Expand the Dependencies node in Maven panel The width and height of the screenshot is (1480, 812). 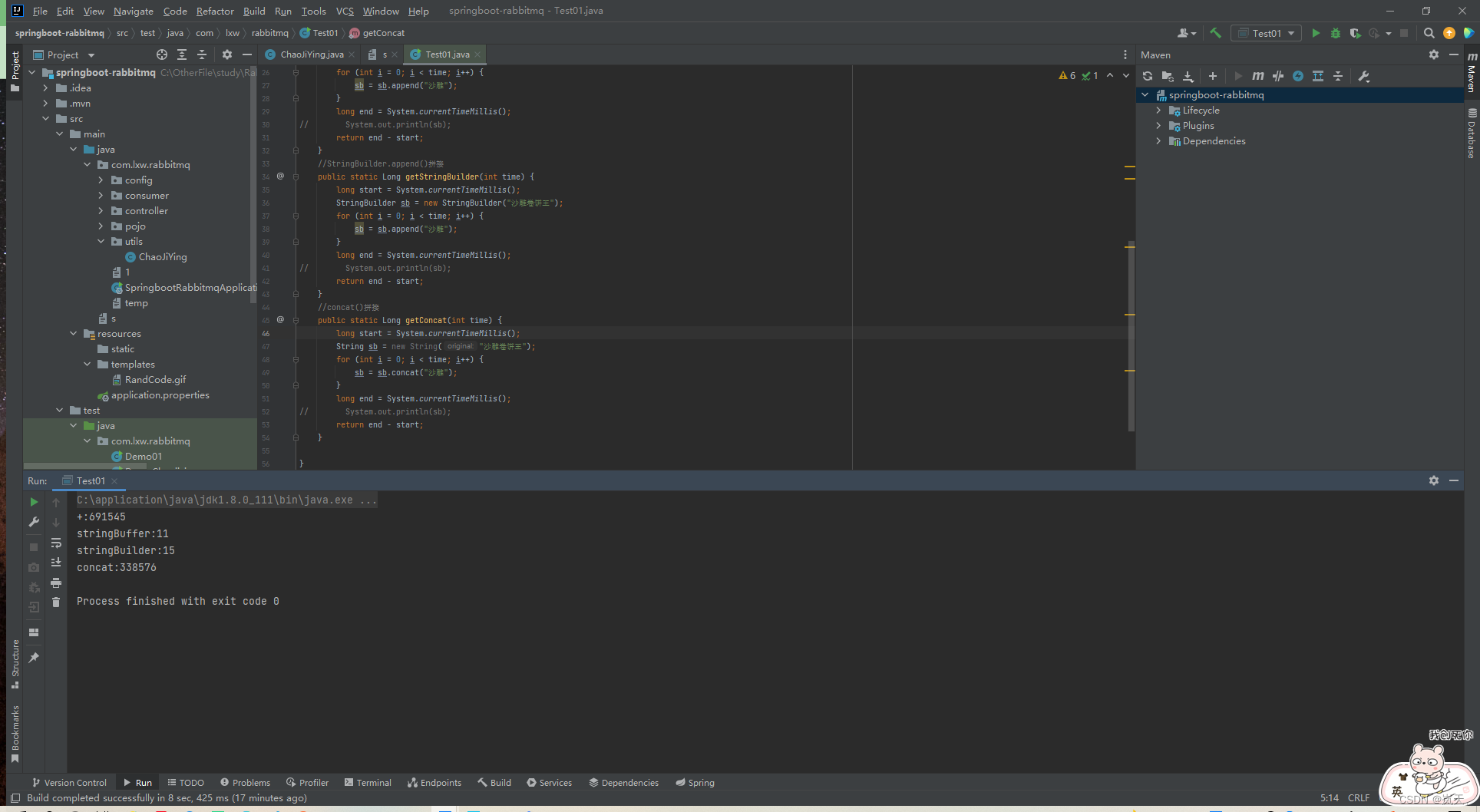tap(1158, 141)
